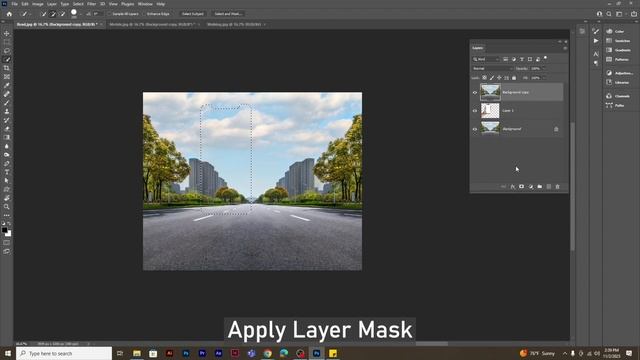
Task: Open the Select menu
Action: [78, 4]
